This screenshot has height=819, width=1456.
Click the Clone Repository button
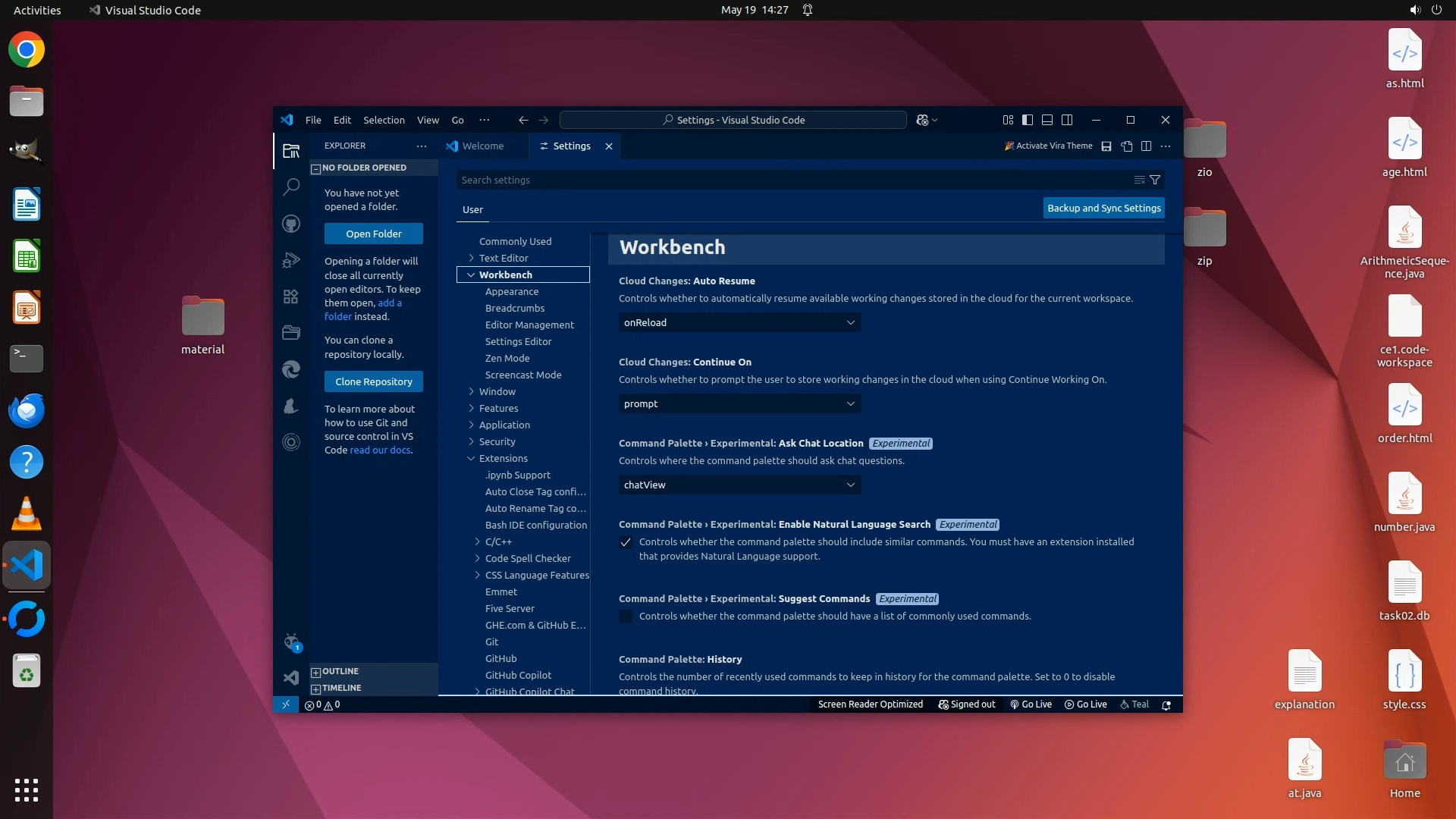pos(374,381)
